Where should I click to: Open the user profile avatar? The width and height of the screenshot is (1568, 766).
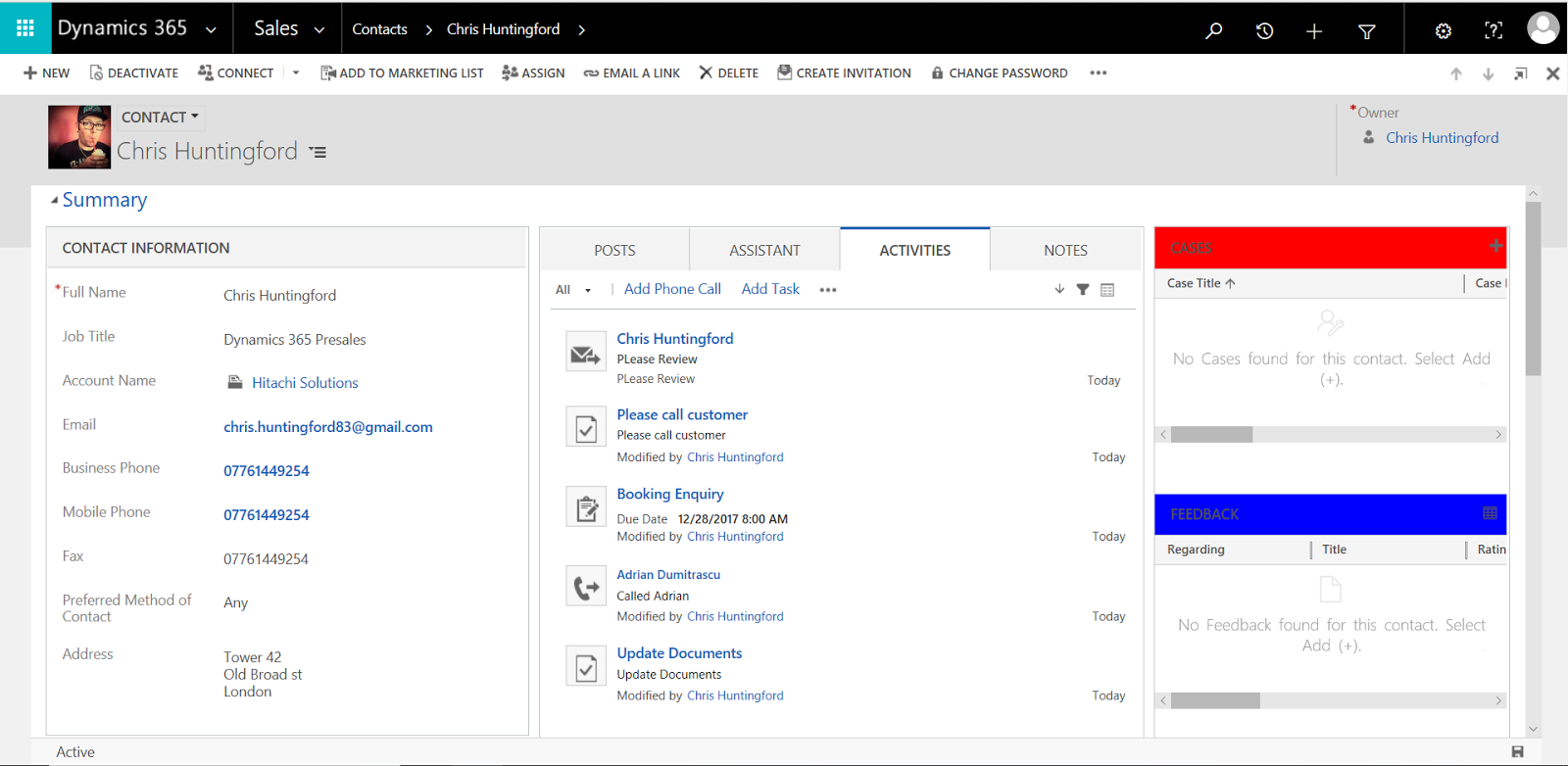coord(1543,28)
